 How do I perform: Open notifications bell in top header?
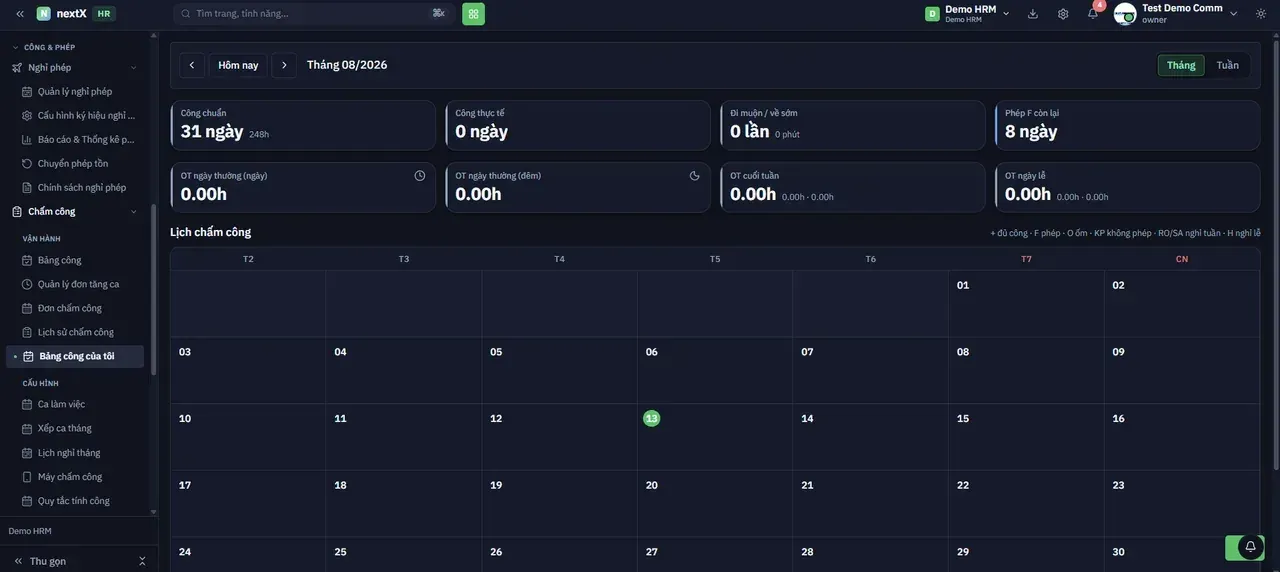[x=1093, y=14]
